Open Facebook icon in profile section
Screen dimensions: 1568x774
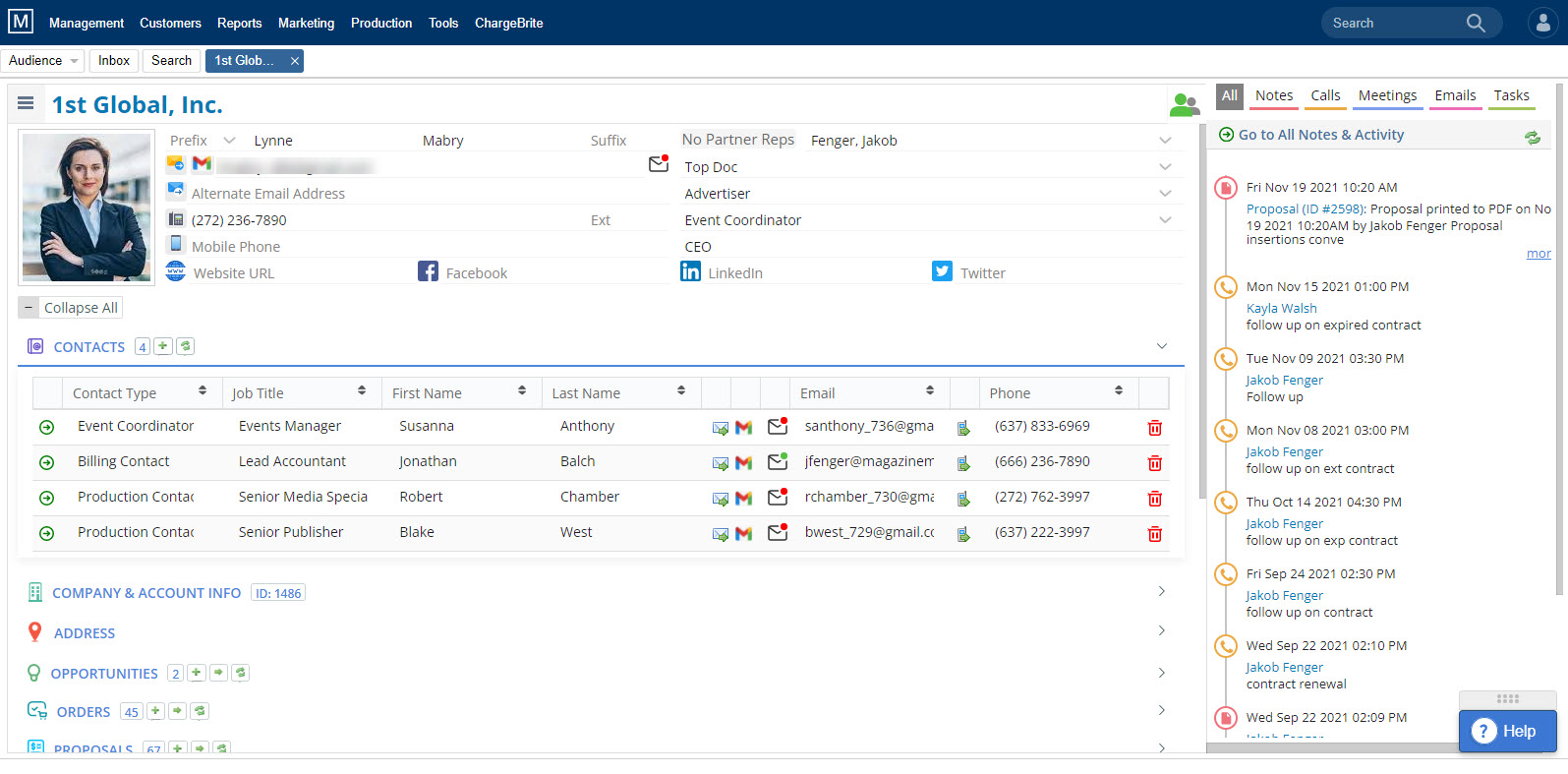click(x=428, y=271)
